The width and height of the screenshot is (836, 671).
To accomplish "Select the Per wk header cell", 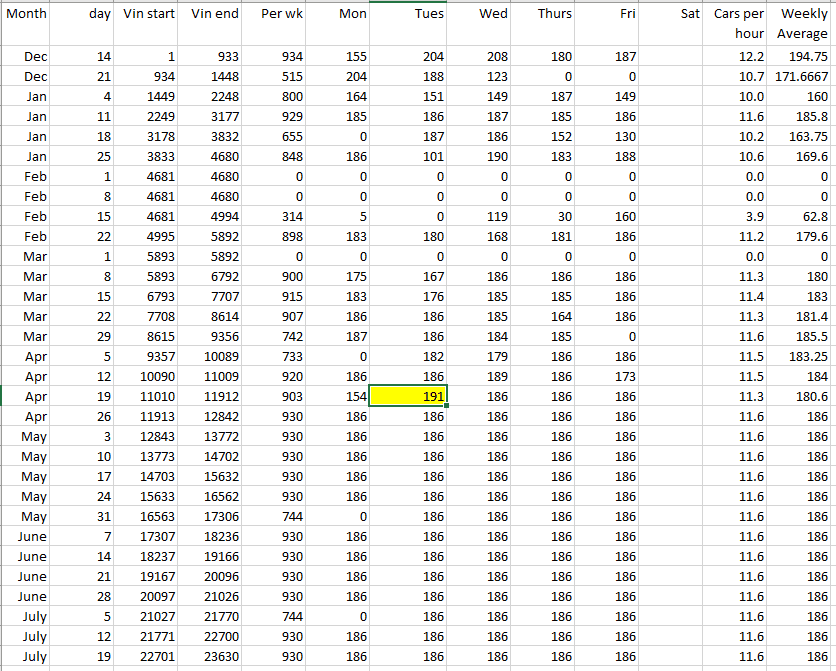I will coord(276,14).
